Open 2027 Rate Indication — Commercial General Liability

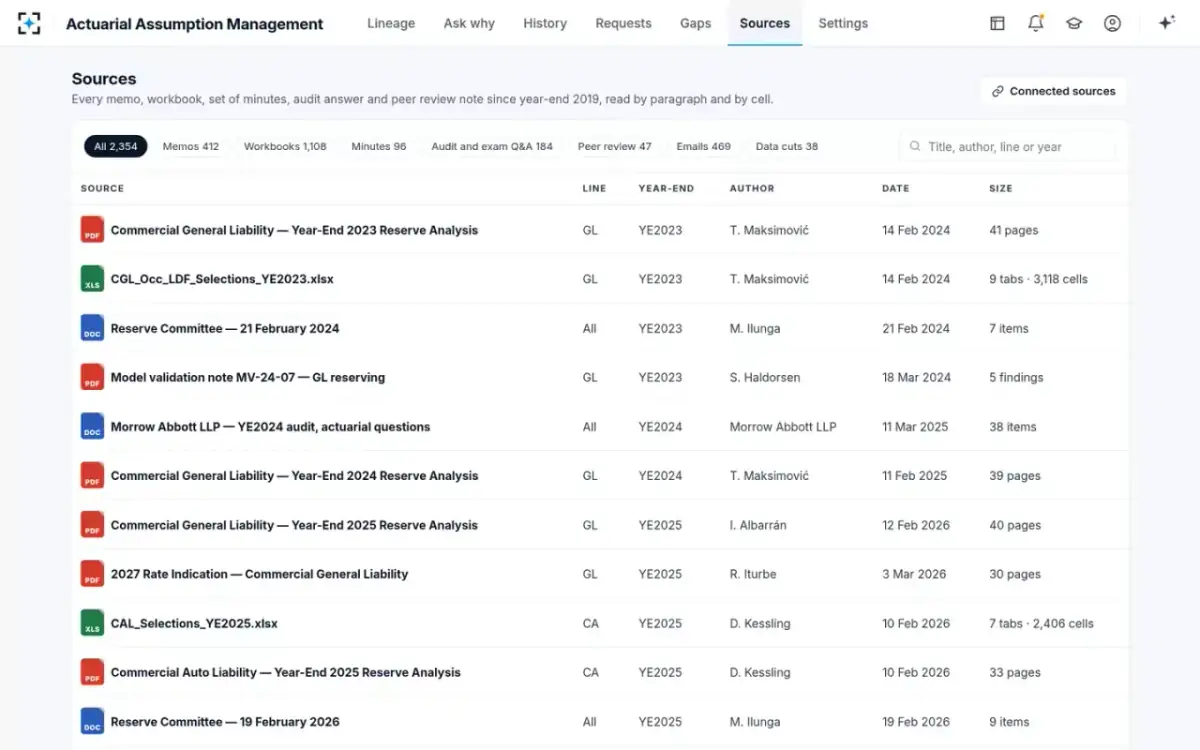point(259,574)
